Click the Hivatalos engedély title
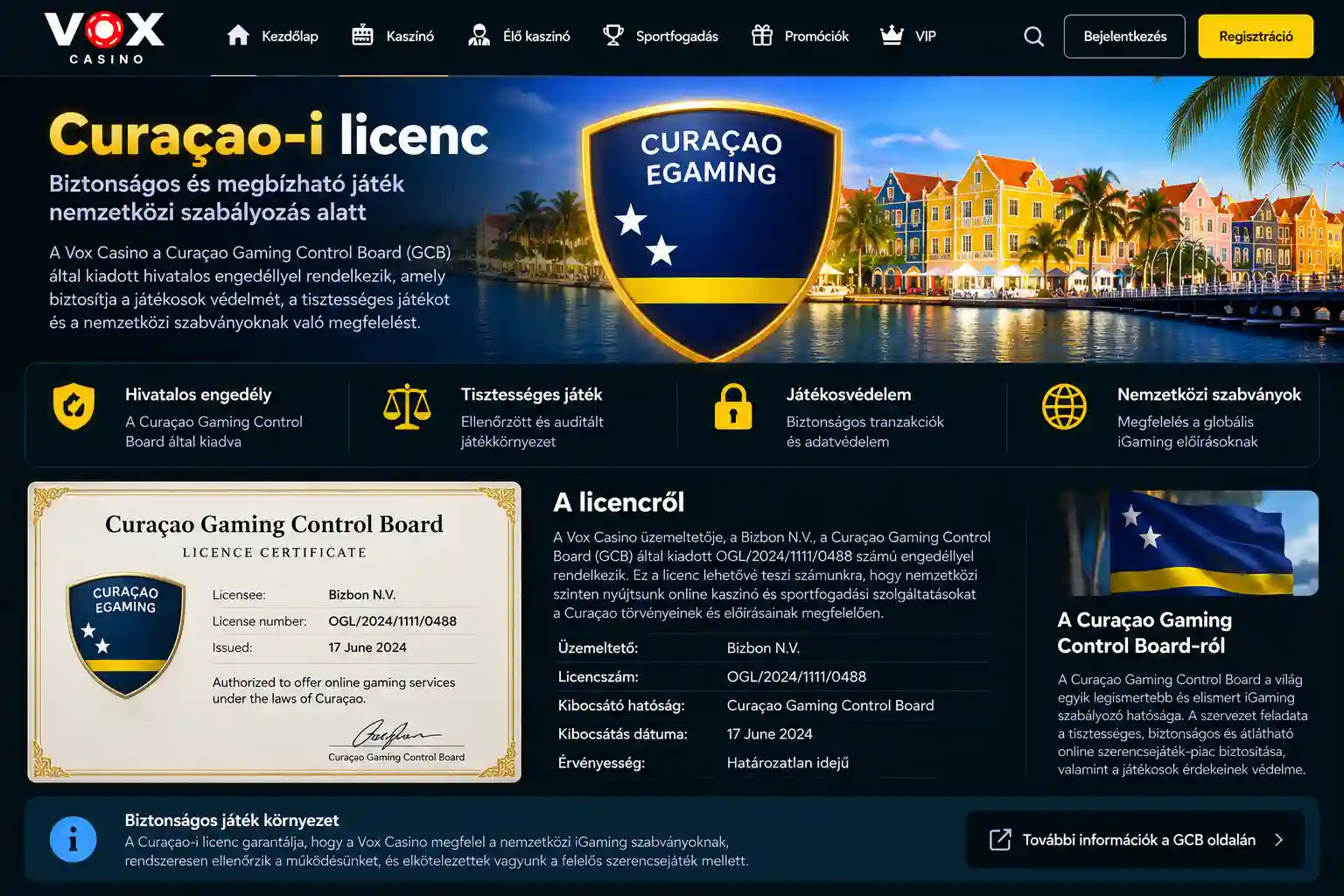 pyautogui.click(x=198, y=395)
